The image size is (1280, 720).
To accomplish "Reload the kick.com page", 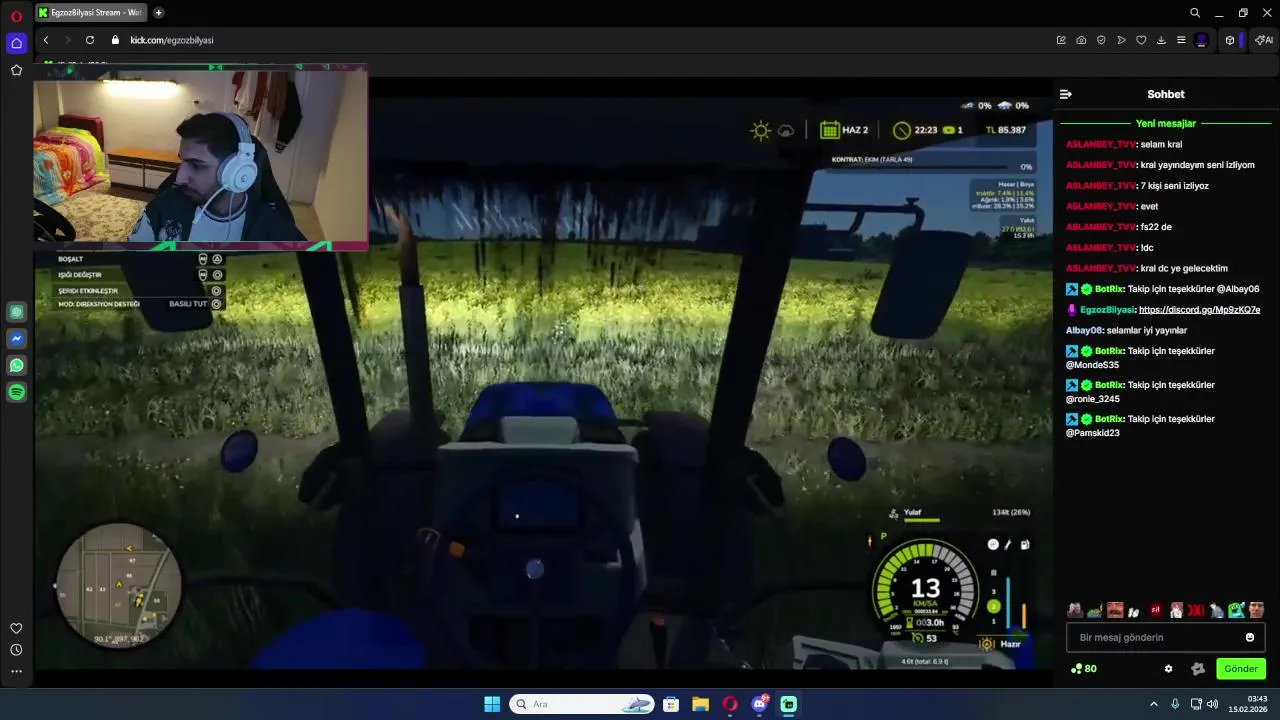I will [90, 40].
